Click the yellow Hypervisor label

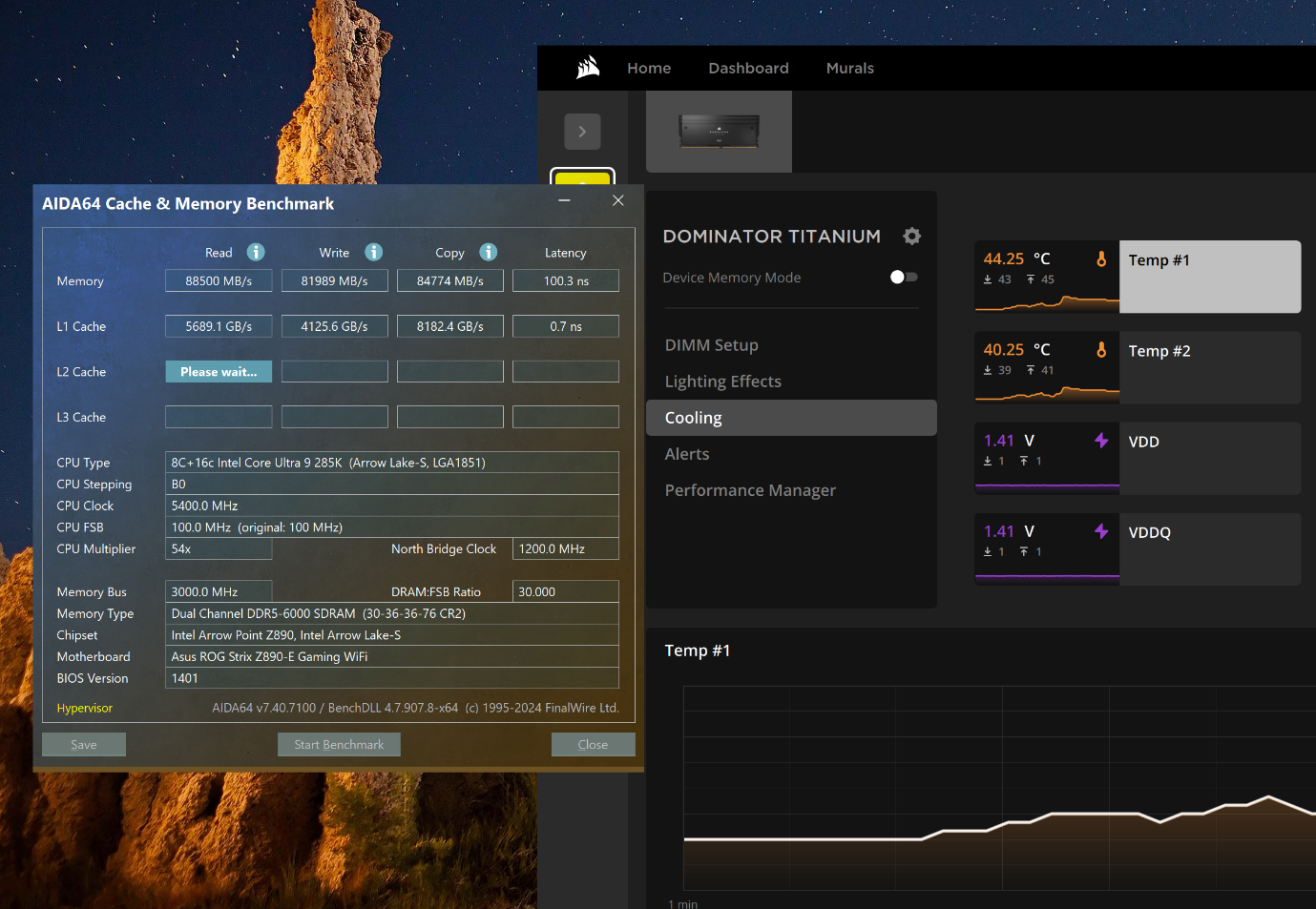84,708
